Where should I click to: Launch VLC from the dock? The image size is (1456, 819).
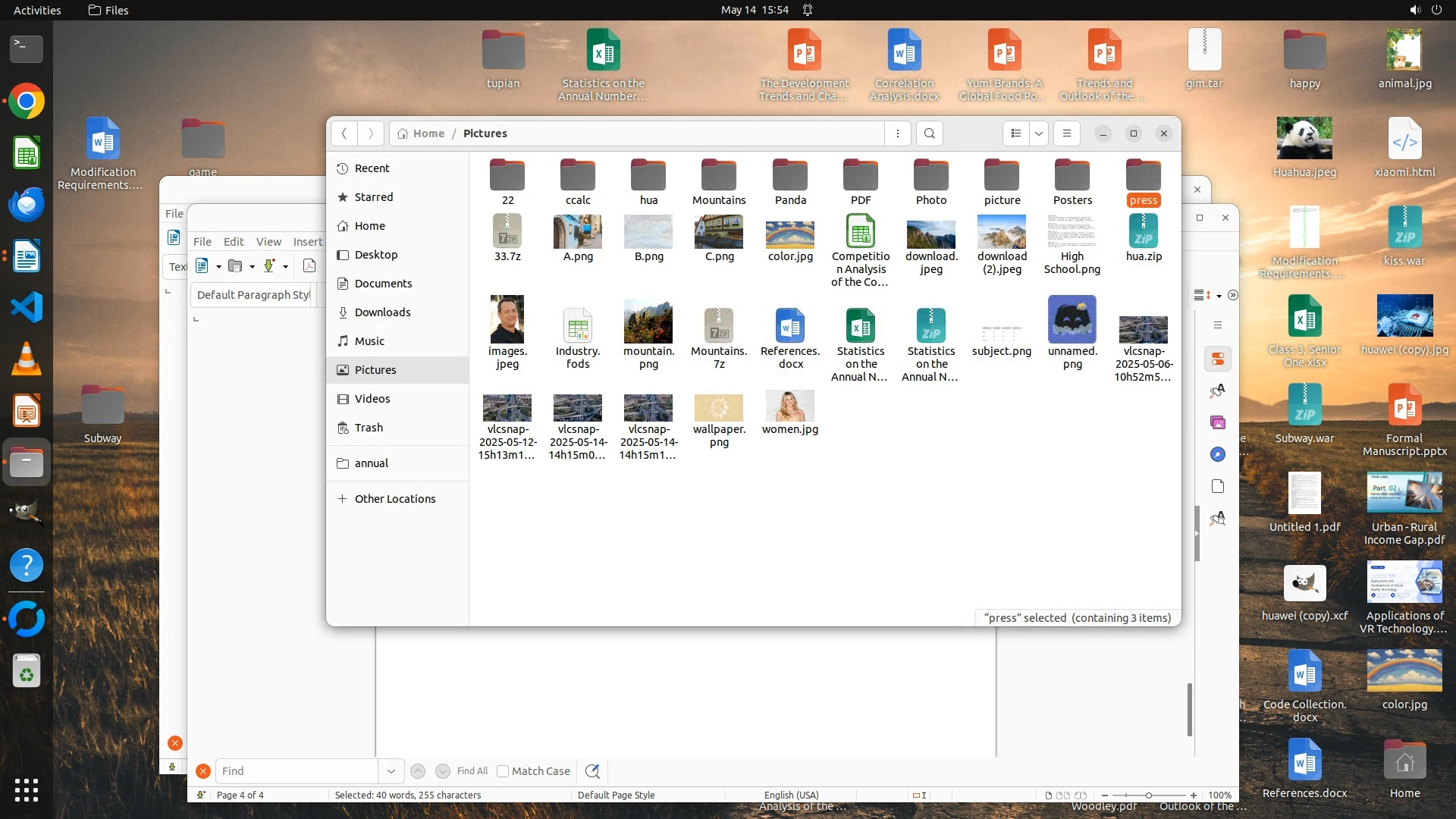[x=27, y=359]
